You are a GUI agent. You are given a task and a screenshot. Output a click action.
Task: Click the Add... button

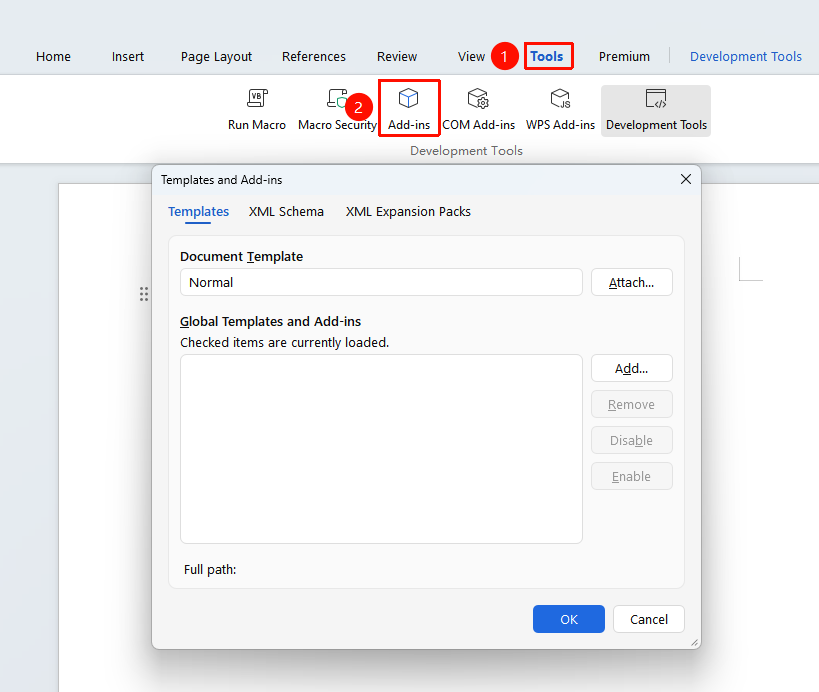tap(631, 369)
